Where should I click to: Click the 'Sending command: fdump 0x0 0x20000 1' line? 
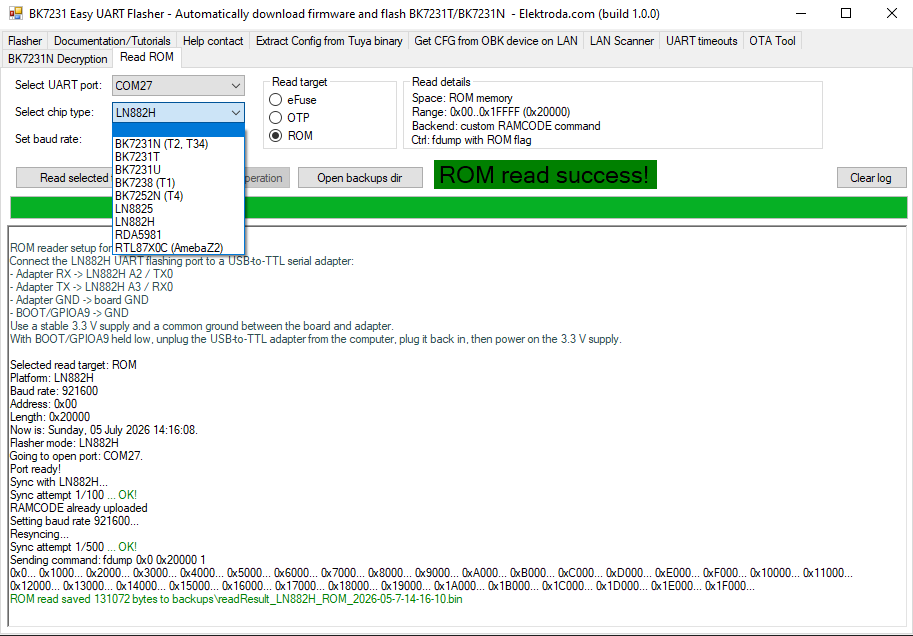tap(108, 560)
